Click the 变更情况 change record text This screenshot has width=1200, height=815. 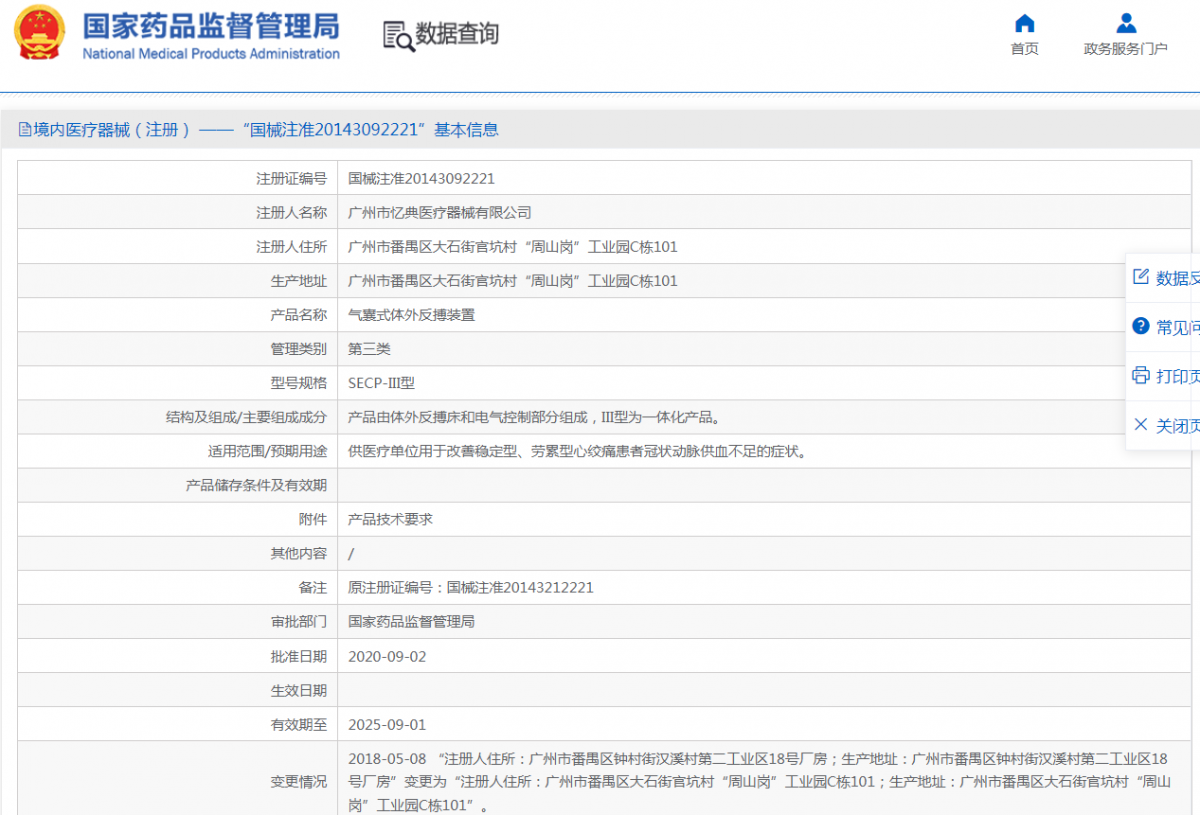click(758, 781)
